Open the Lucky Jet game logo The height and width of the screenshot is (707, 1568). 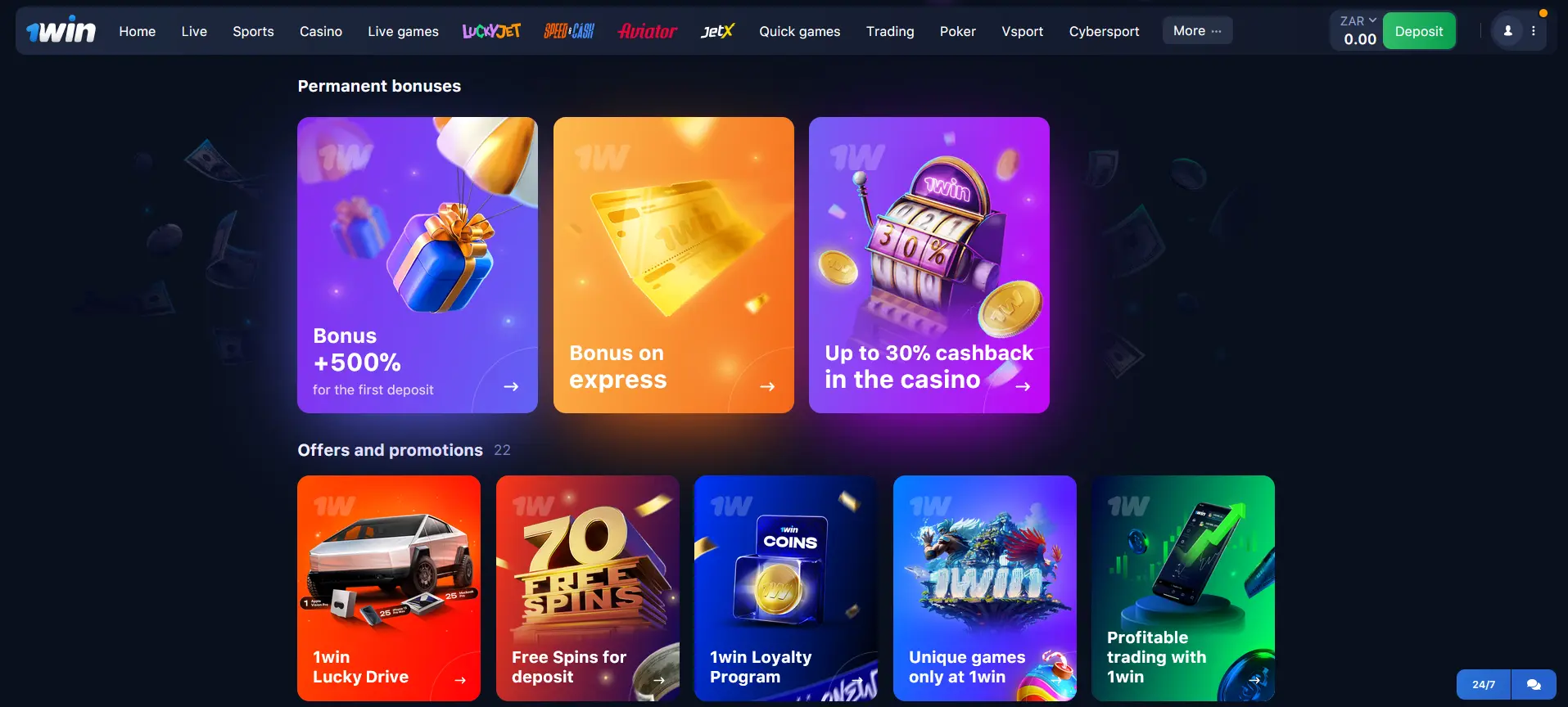(x=491, y=31)
